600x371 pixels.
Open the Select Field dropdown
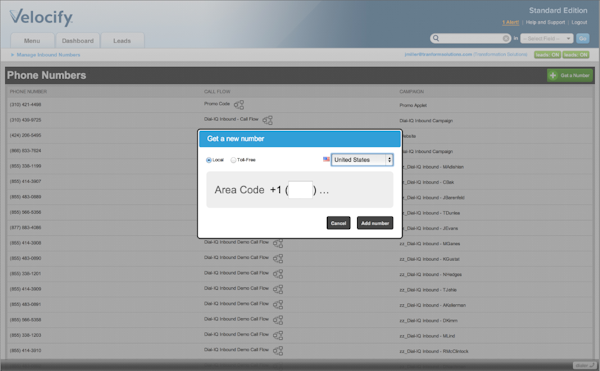coord(546,39)
